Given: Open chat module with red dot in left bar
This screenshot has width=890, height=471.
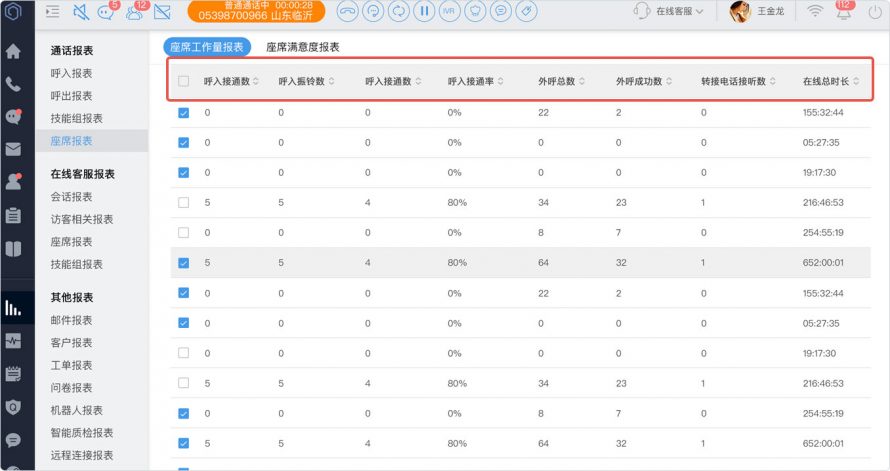Looking at the screenshot, I should pos(13,116).
